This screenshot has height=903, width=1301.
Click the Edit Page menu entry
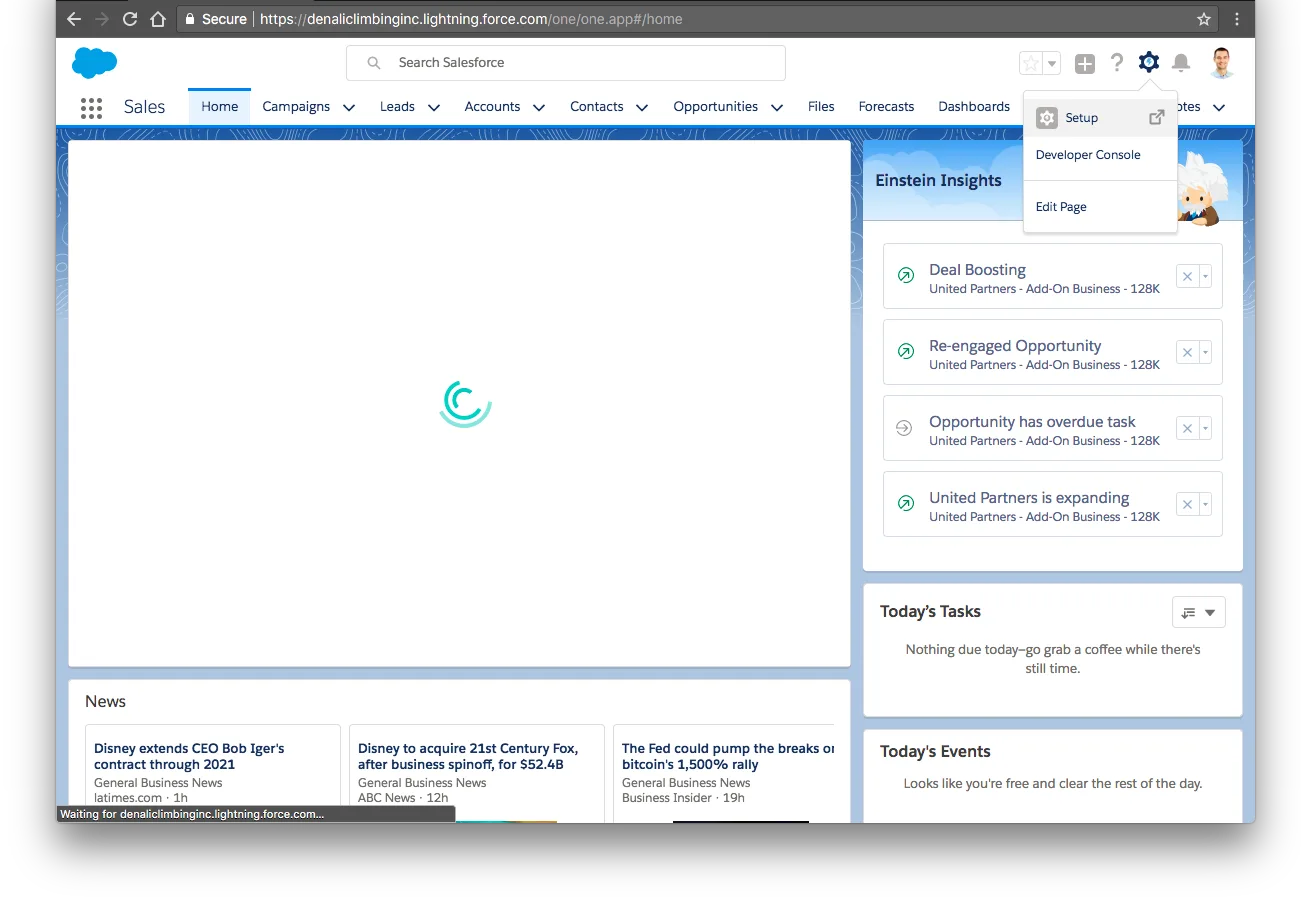coord(1061,206)
